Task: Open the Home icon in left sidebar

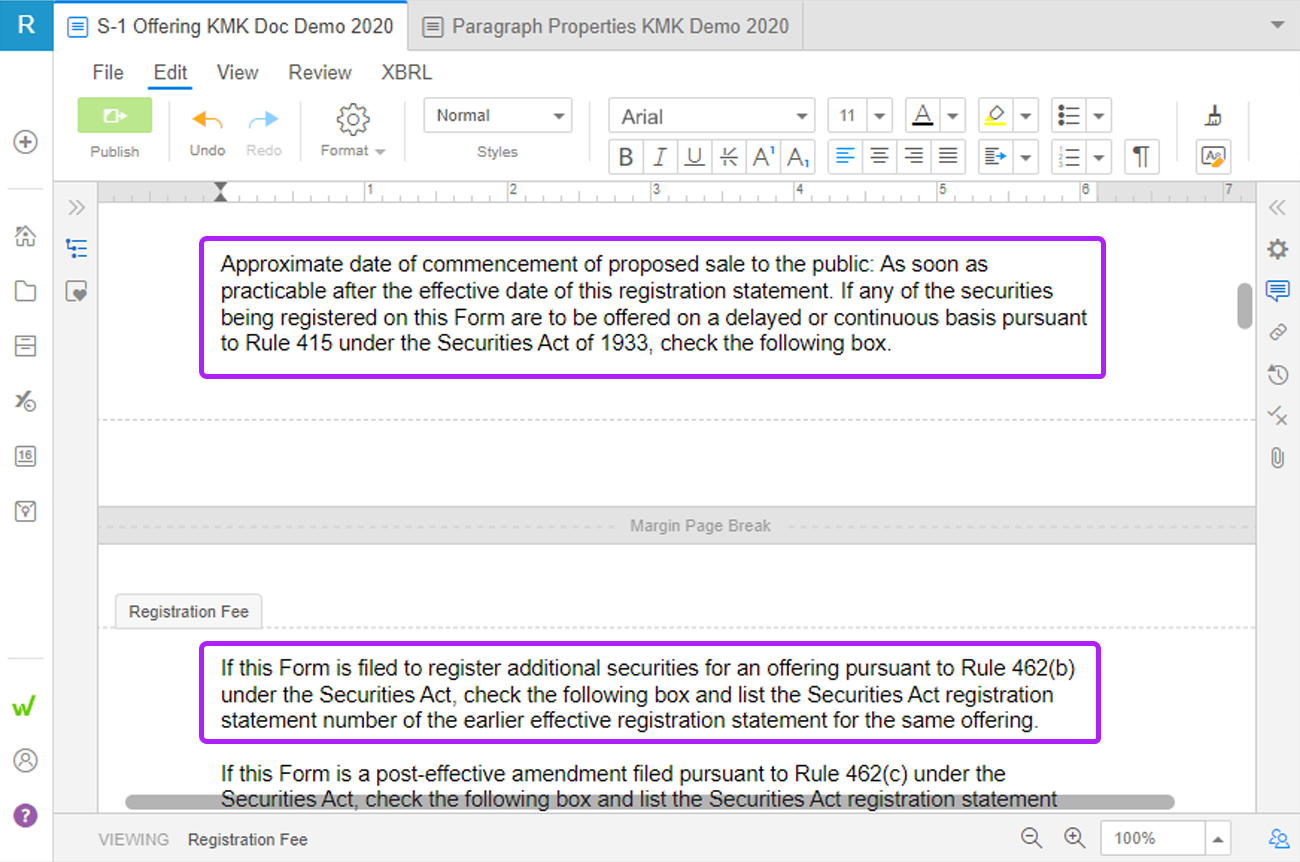Action: pyautogui.click(x=26, y=236)
